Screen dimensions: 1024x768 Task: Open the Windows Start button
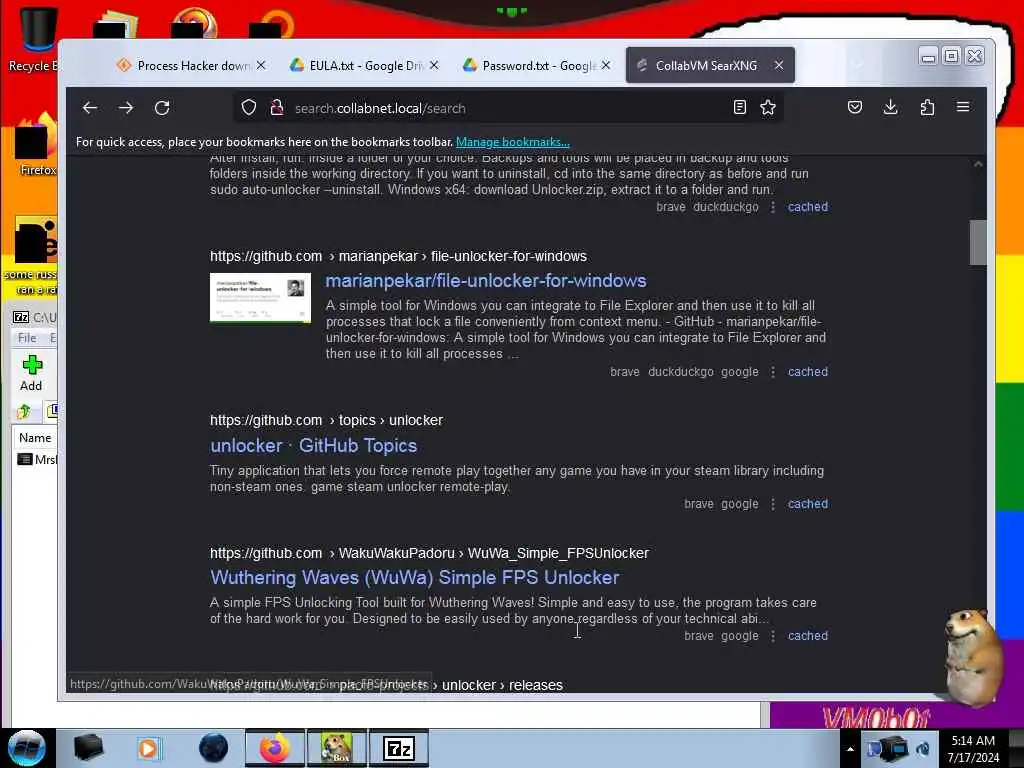tap(26, 748)
